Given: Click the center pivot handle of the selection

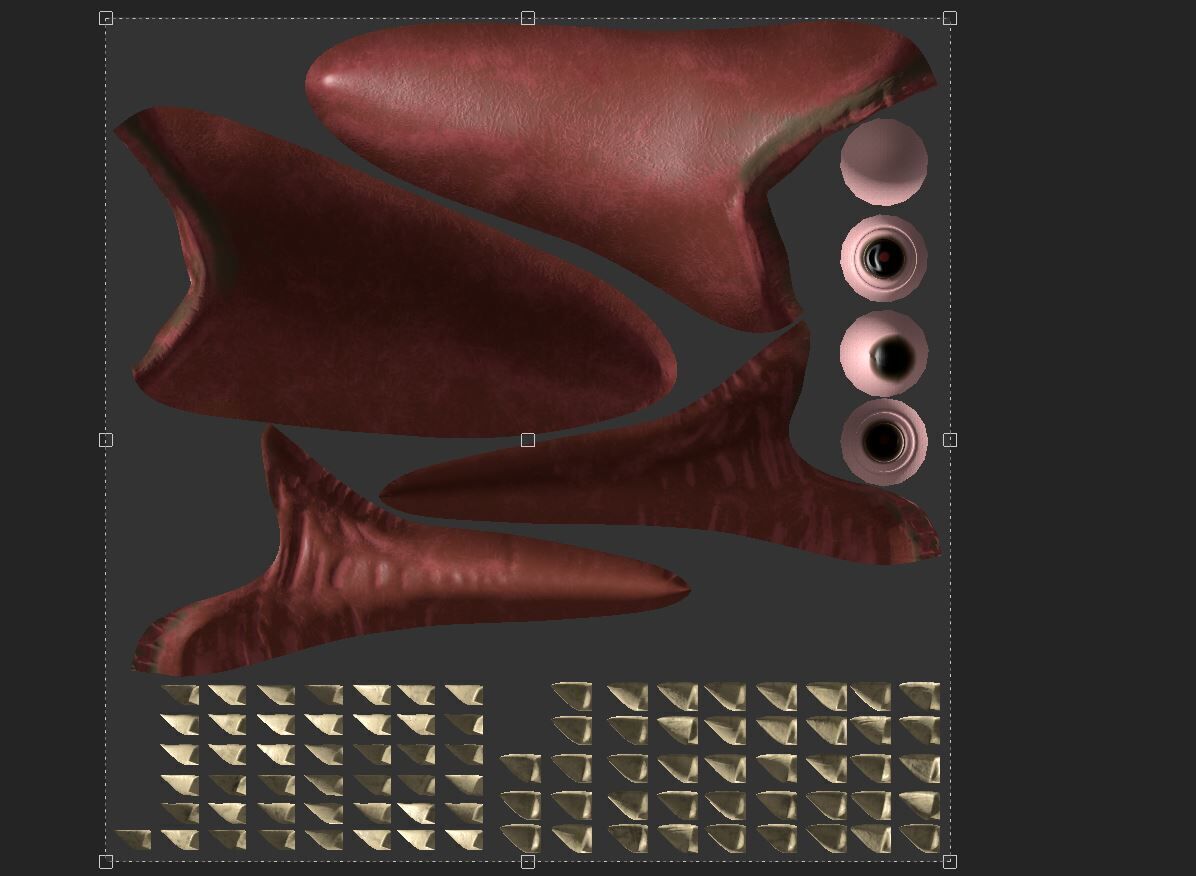Looking at the screenshot, I should (528, 440).
